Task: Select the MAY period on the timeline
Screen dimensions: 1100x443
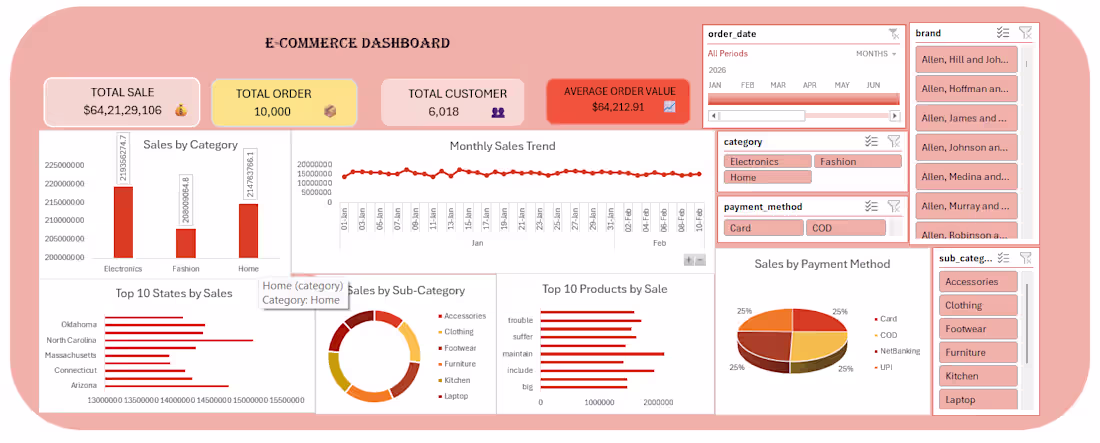Action: 842,85
